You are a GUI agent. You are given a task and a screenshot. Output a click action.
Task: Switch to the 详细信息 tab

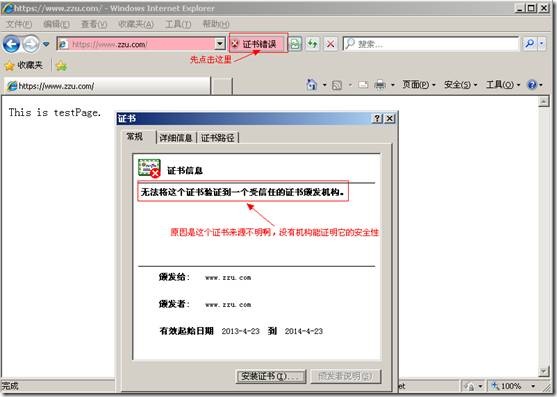tap(176, 138)
